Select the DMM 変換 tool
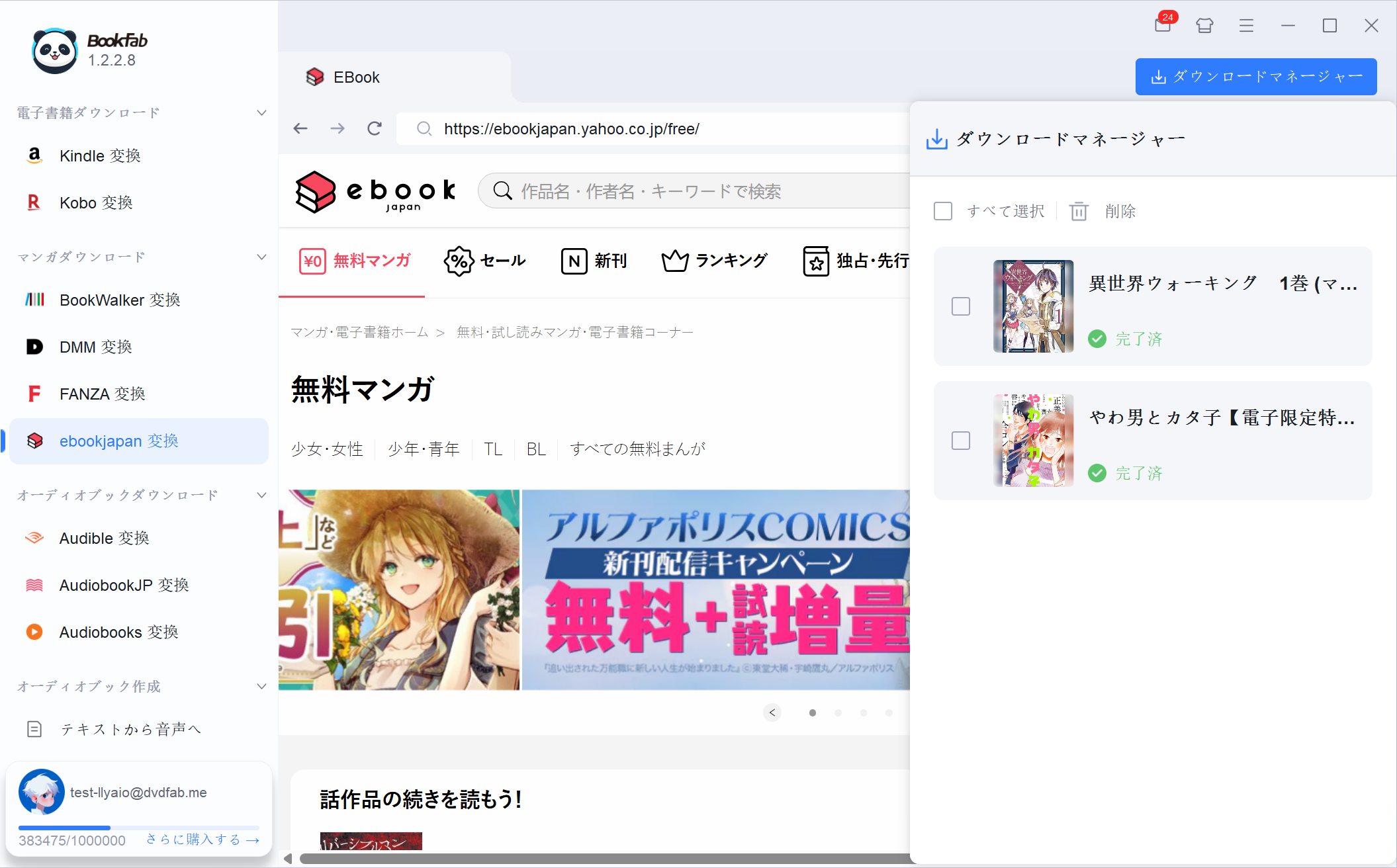 95,347
